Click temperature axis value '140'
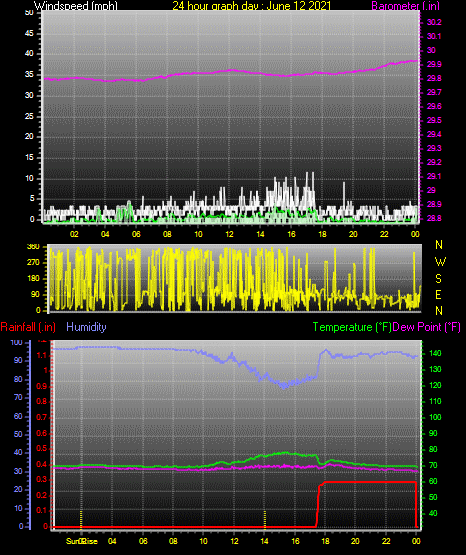 435,353
